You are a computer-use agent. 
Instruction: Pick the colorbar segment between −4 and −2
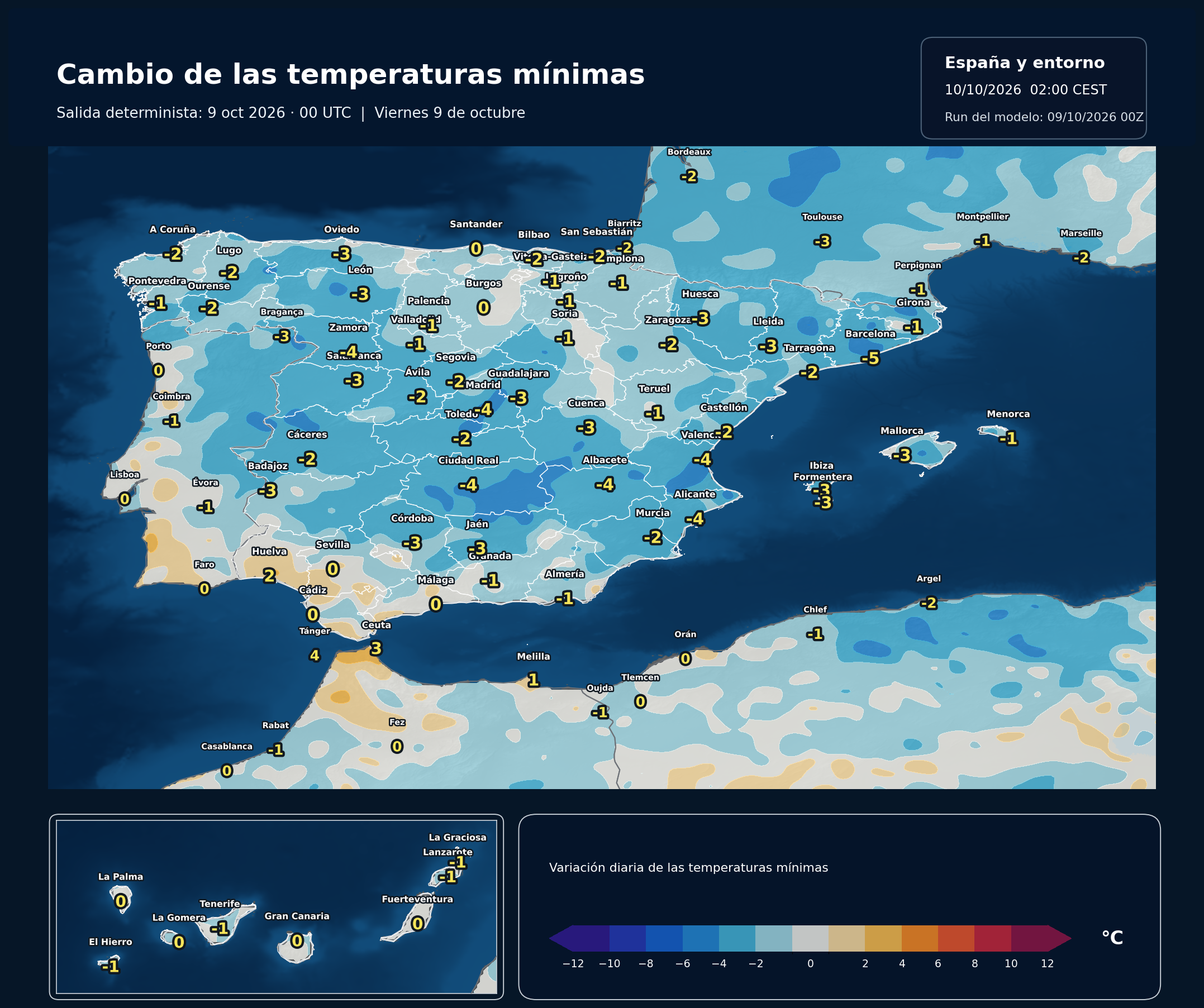[x=737, y=938]
